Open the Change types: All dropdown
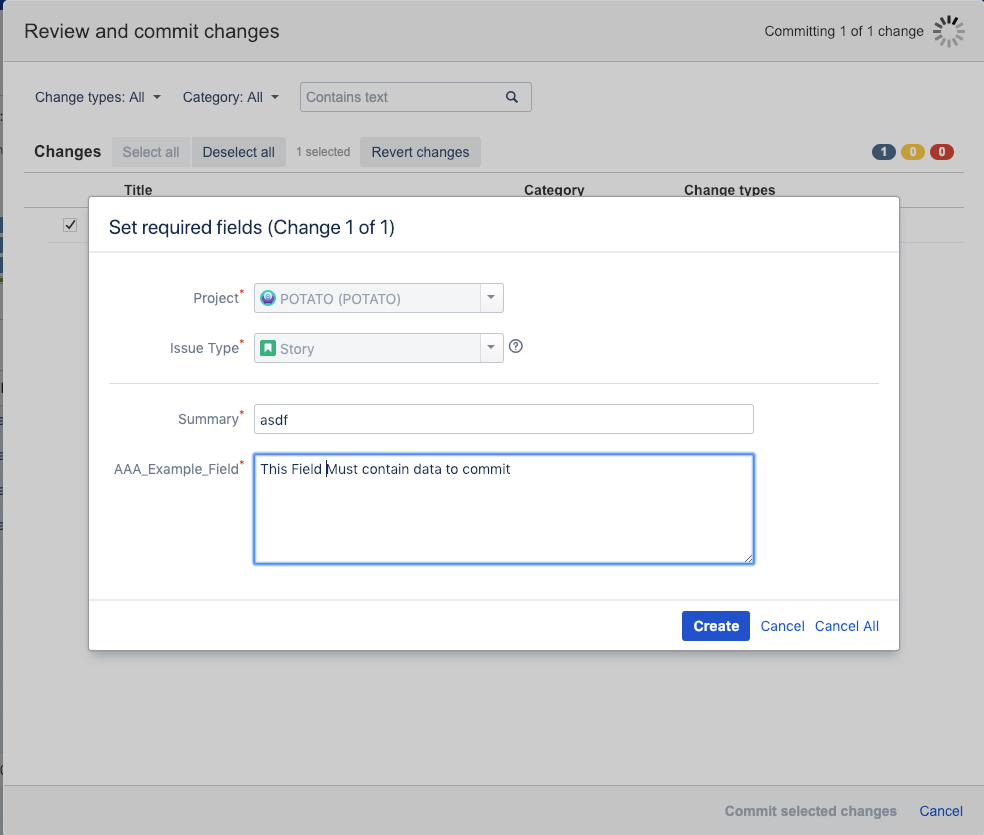This screenshot has width=984, height=835. pos(98,97)
